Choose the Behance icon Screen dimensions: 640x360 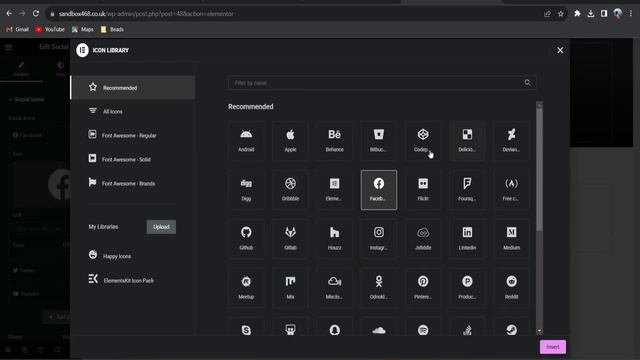(334, 140)
